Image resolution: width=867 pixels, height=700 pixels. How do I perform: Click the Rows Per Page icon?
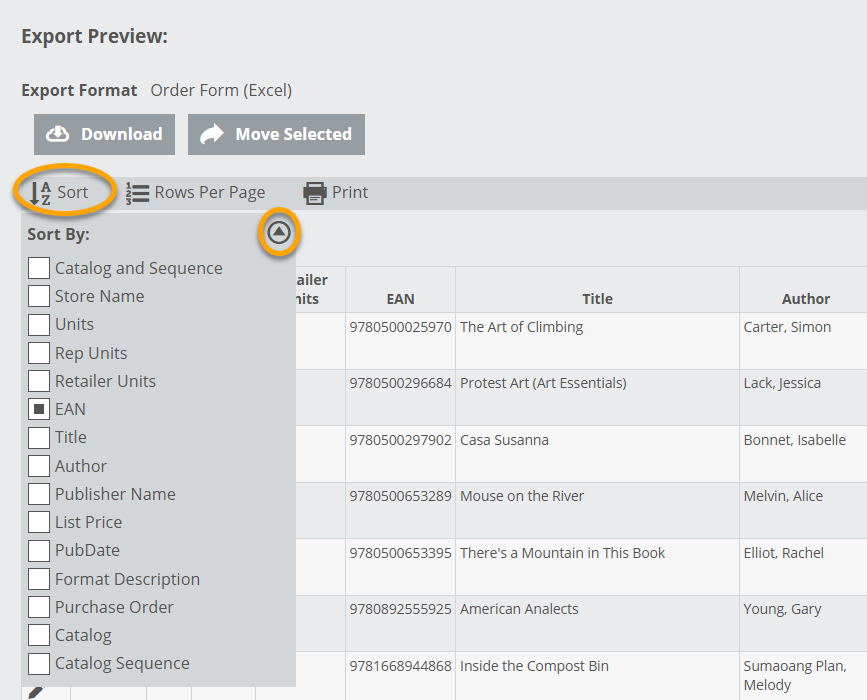(x=137, y=193)
